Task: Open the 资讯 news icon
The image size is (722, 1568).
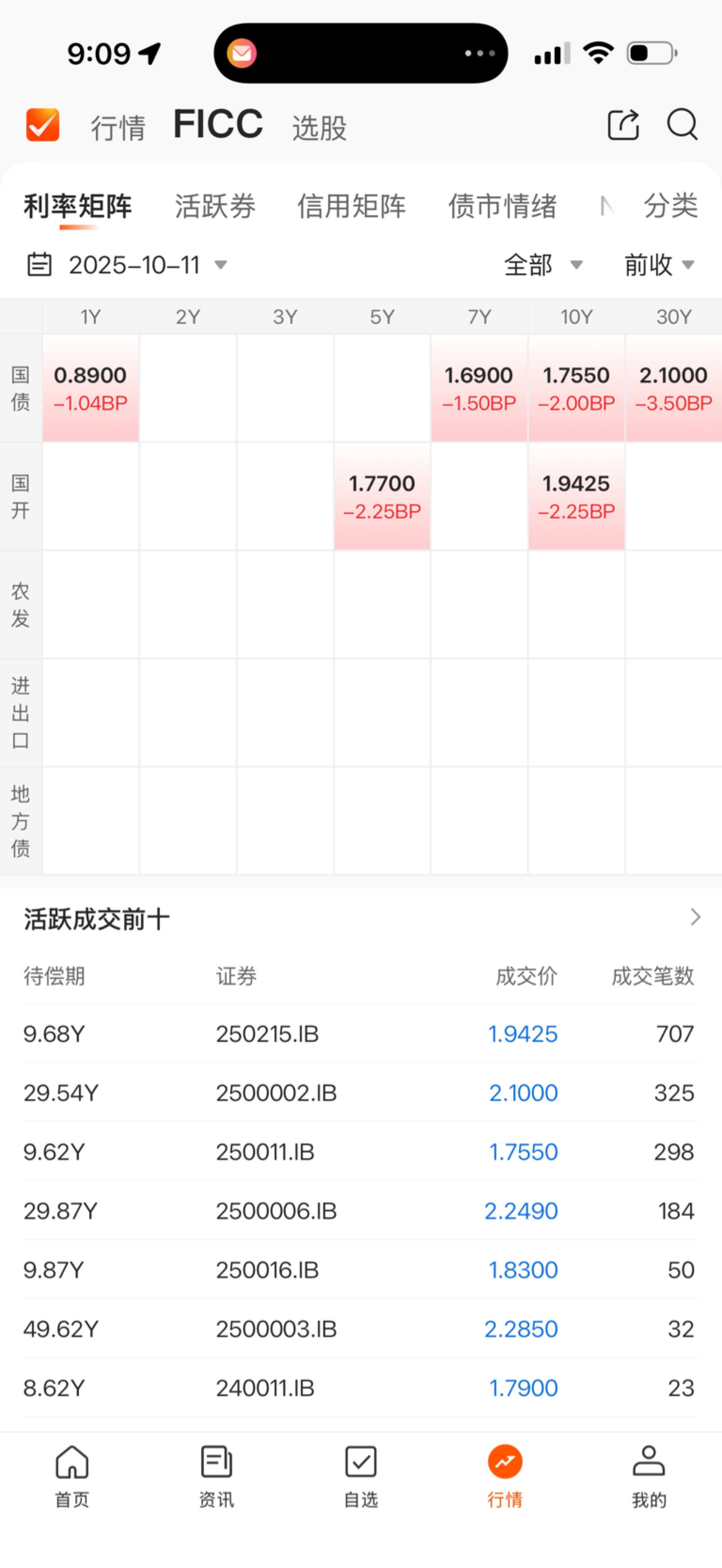Action: (216, 1462)
